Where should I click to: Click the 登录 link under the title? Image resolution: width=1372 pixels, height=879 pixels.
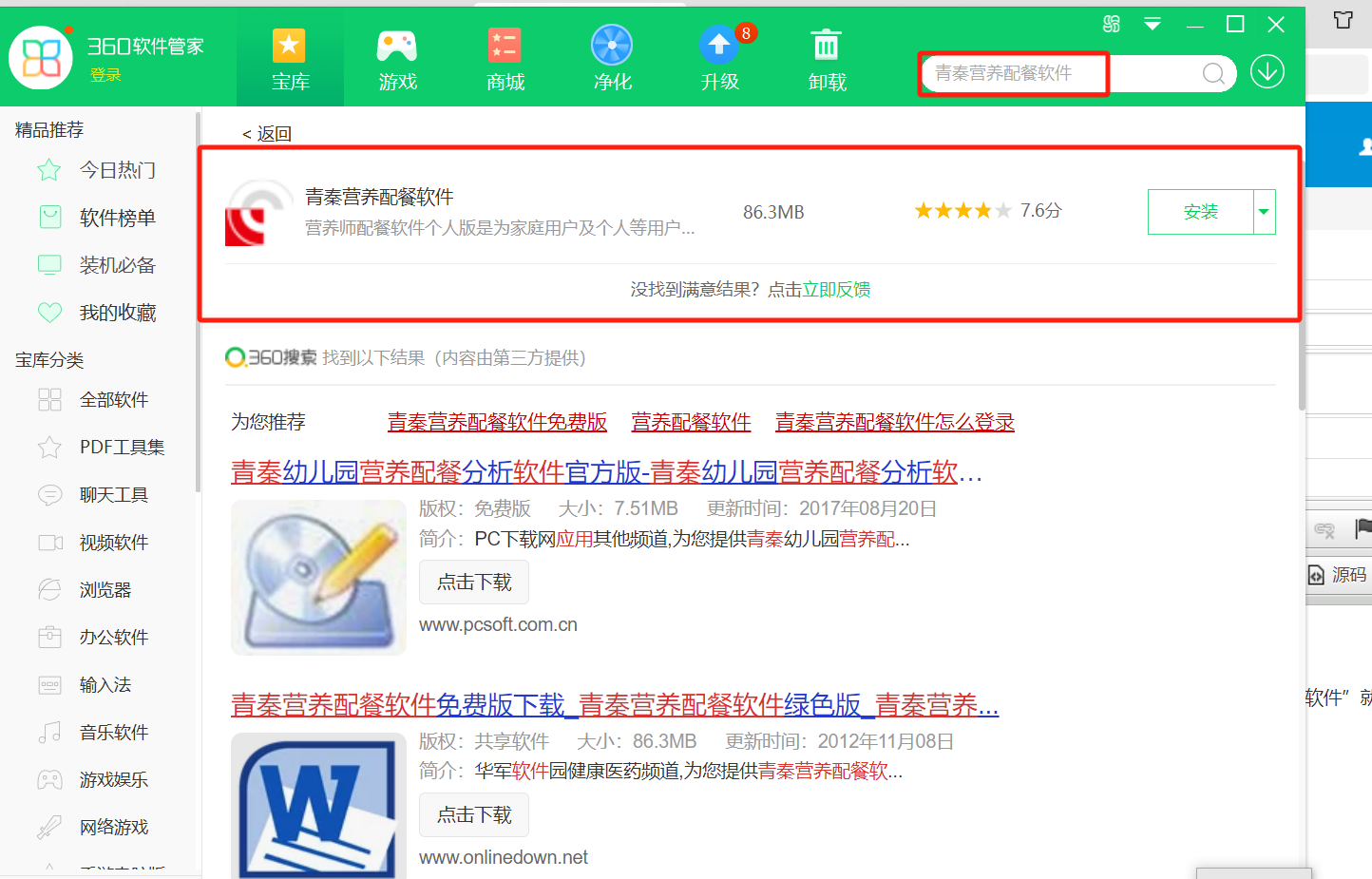(x=105, y=75)
